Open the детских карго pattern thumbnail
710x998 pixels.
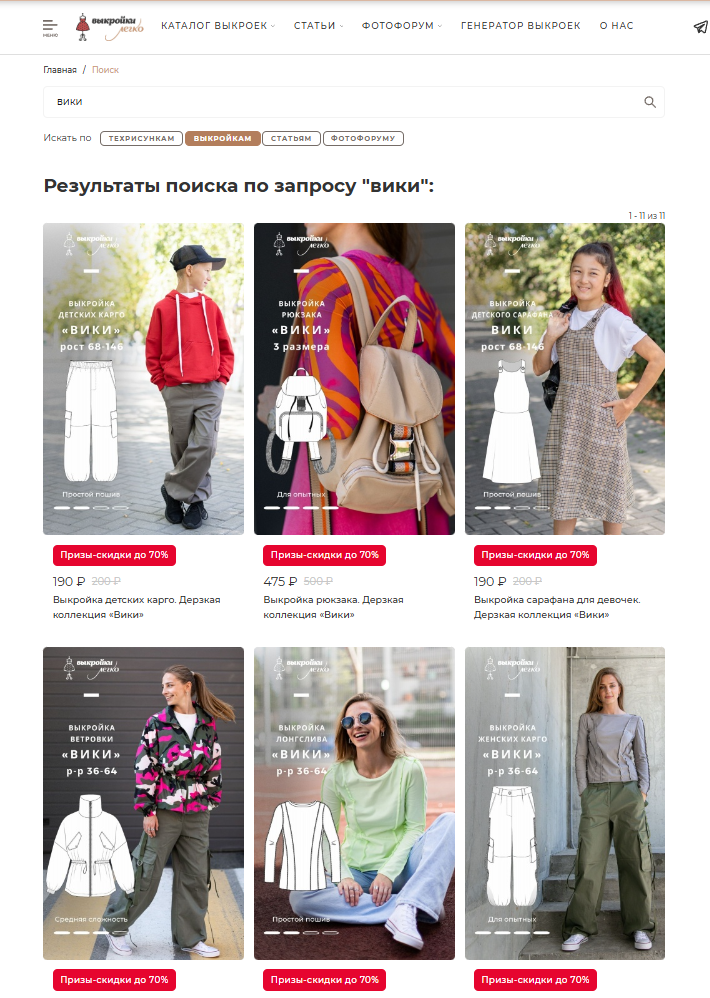[143, 379]
